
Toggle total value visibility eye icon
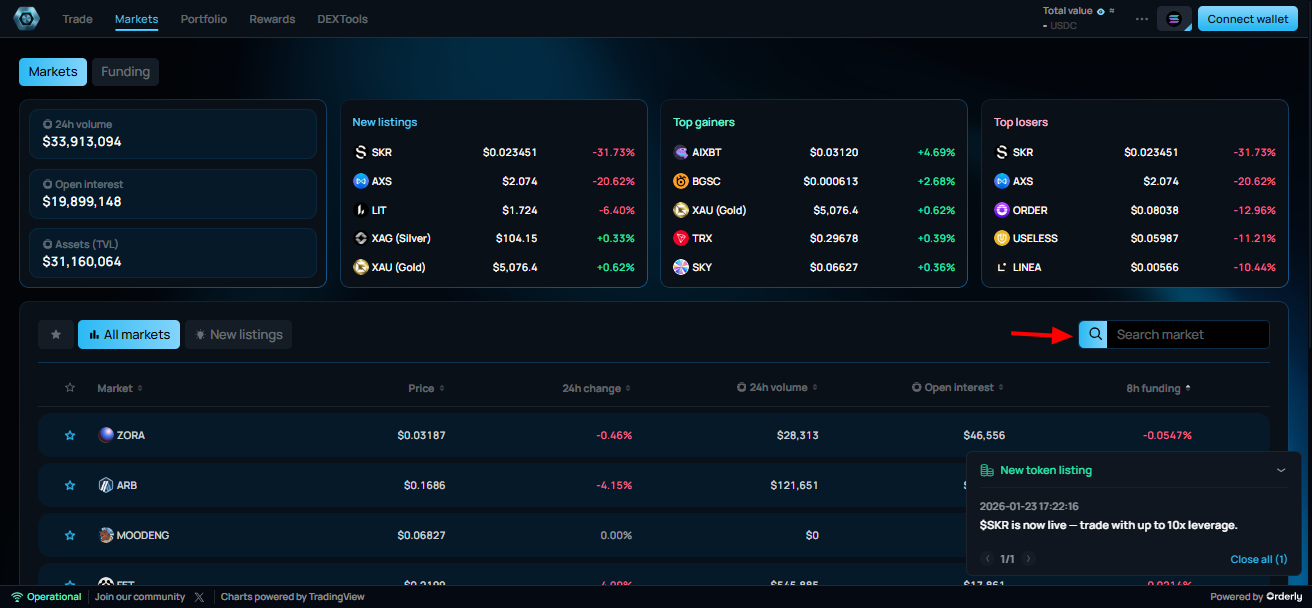coord(1100,11)
